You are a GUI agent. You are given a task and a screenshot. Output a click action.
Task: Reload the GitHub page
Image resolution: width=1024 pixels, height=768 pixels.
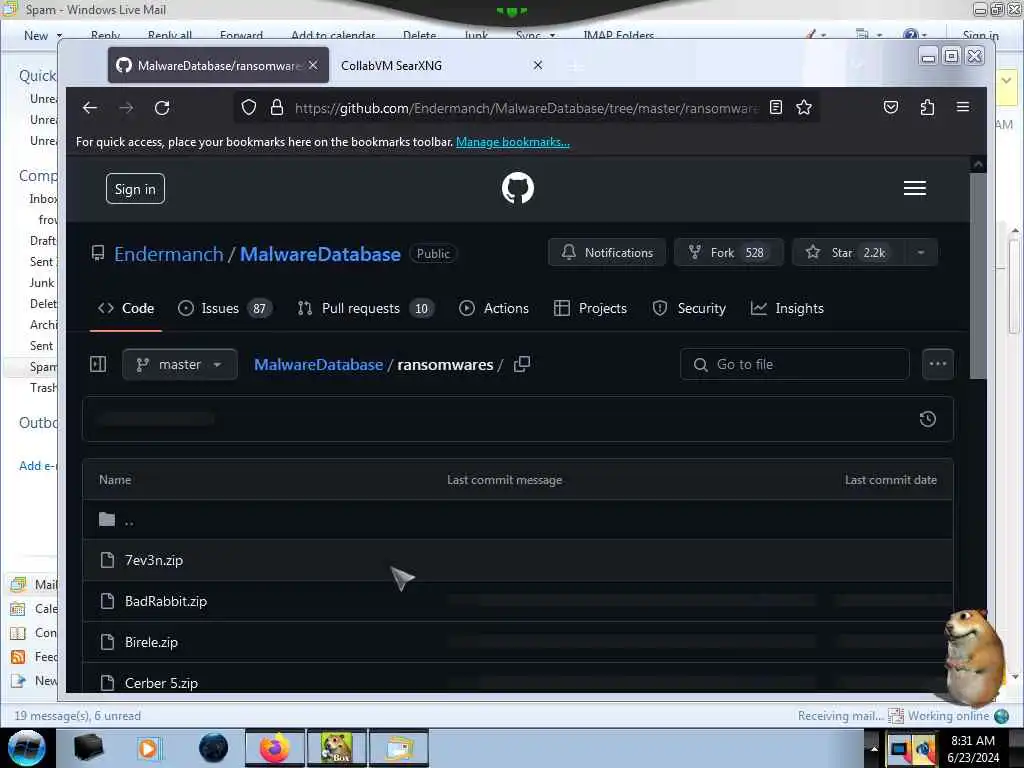[162, 108]
